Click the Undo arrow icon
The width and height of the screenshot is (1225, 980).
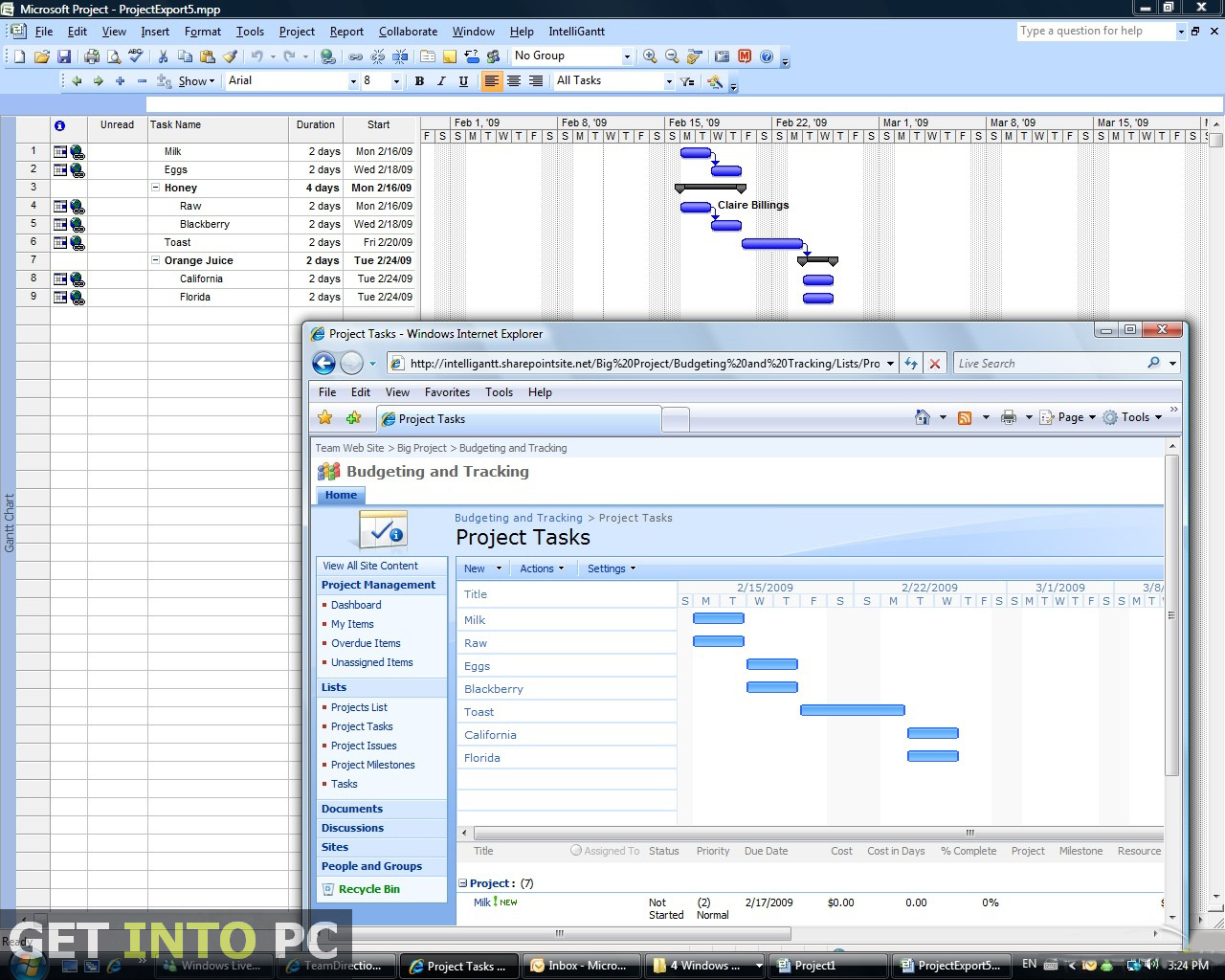click(x=256, y=56)
